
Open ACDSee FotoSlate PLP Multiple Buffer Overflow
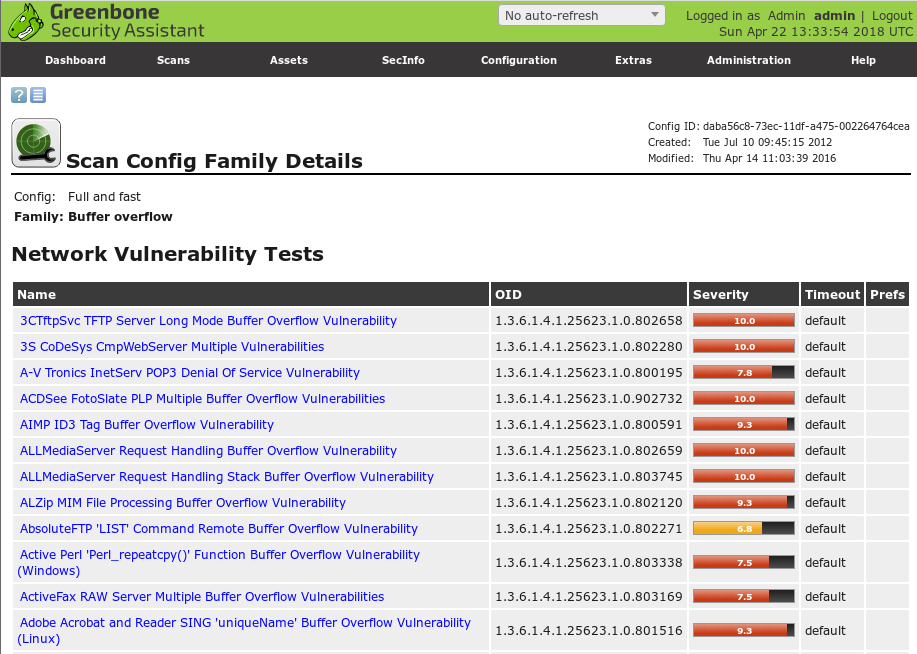coord(202,398)
